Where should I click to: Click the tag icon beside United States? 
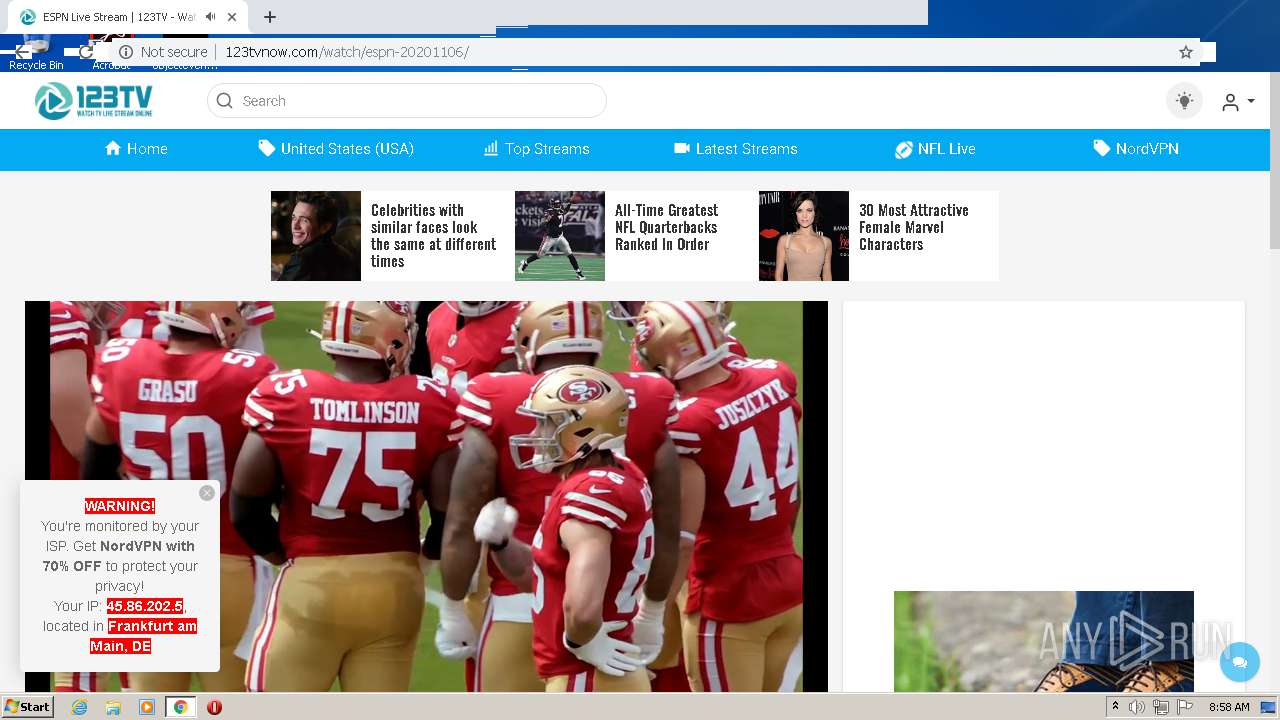pos(266,148)
